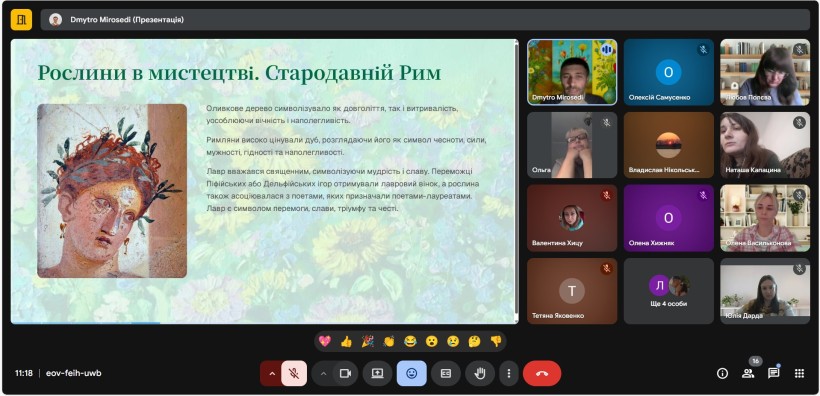Open chat with everyone

click(x=773, y=374)
